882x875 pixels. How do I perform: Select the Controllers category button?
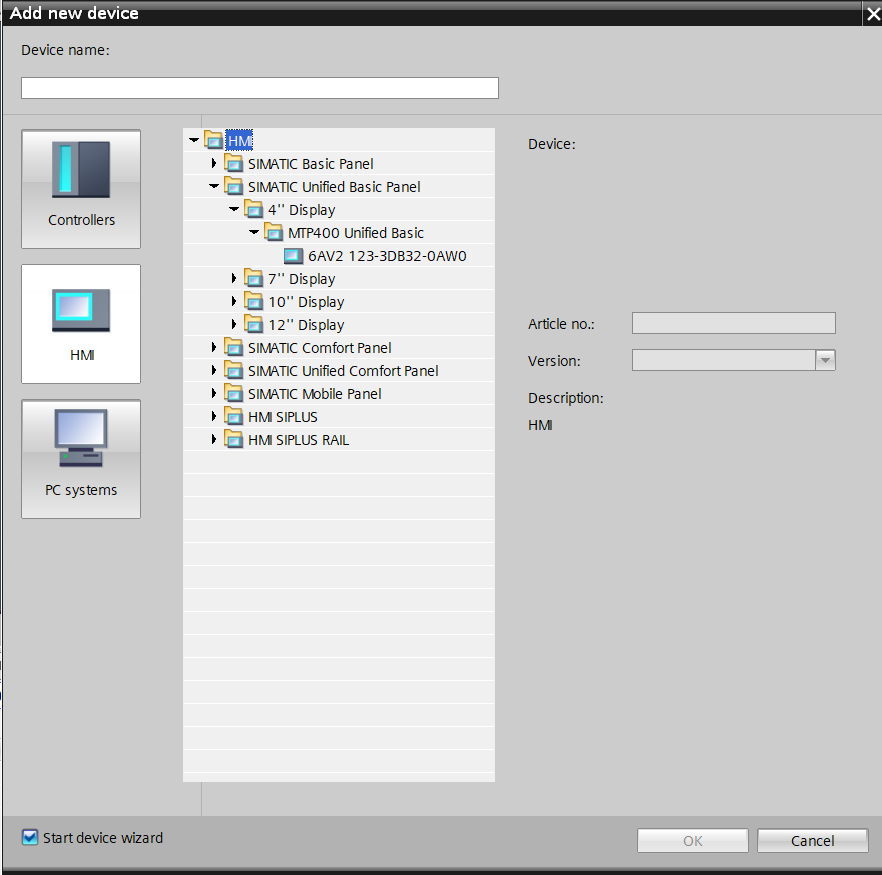click(81, 189)
